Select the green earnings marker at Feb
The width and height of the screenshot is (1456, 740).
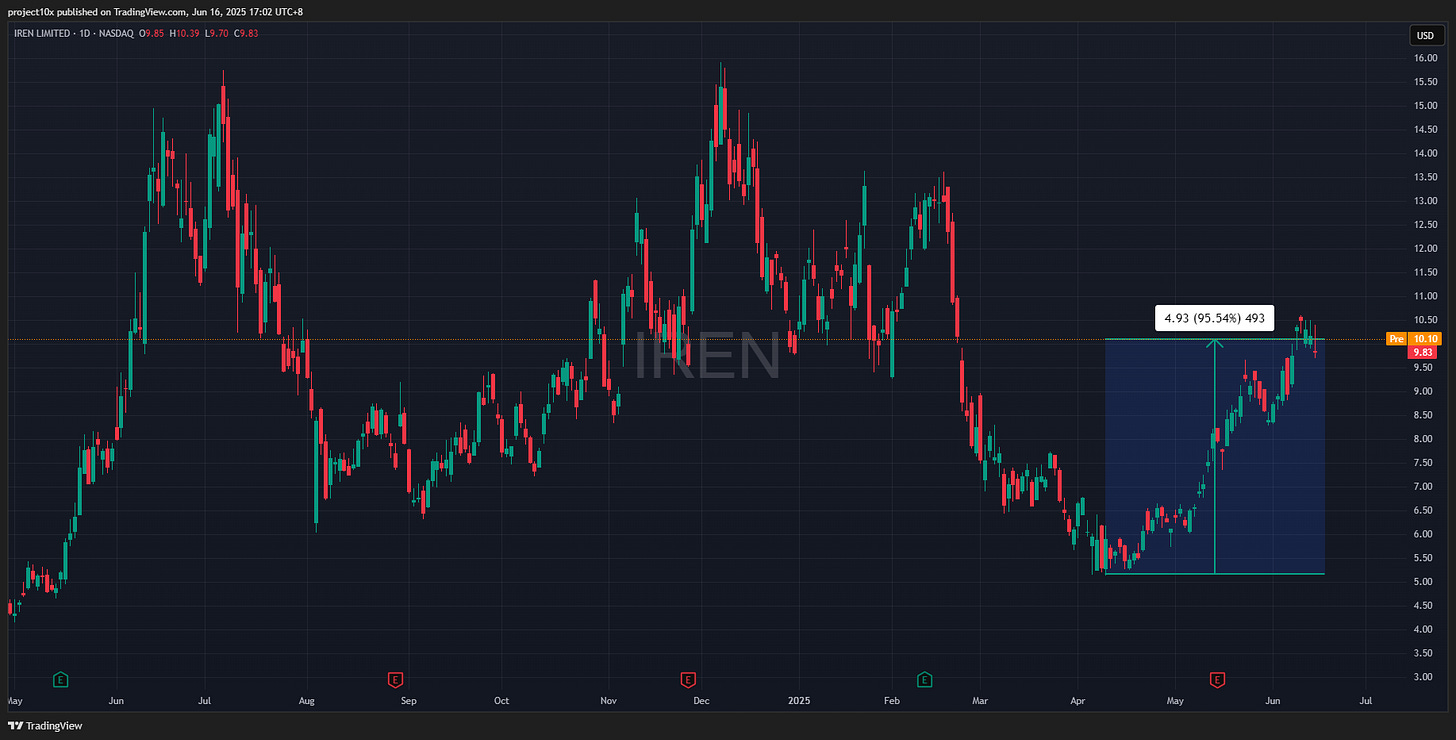(924, 680)
